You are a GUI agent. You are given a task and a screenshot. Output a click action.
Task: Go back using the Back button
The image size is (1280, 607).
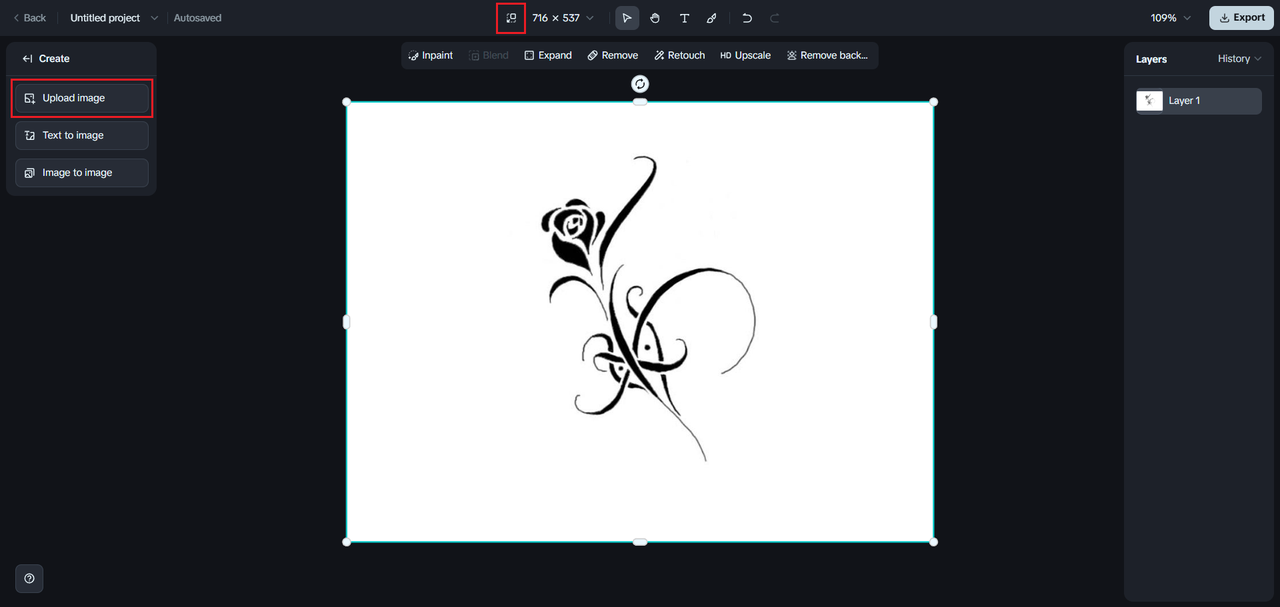(x=29, y=18)
